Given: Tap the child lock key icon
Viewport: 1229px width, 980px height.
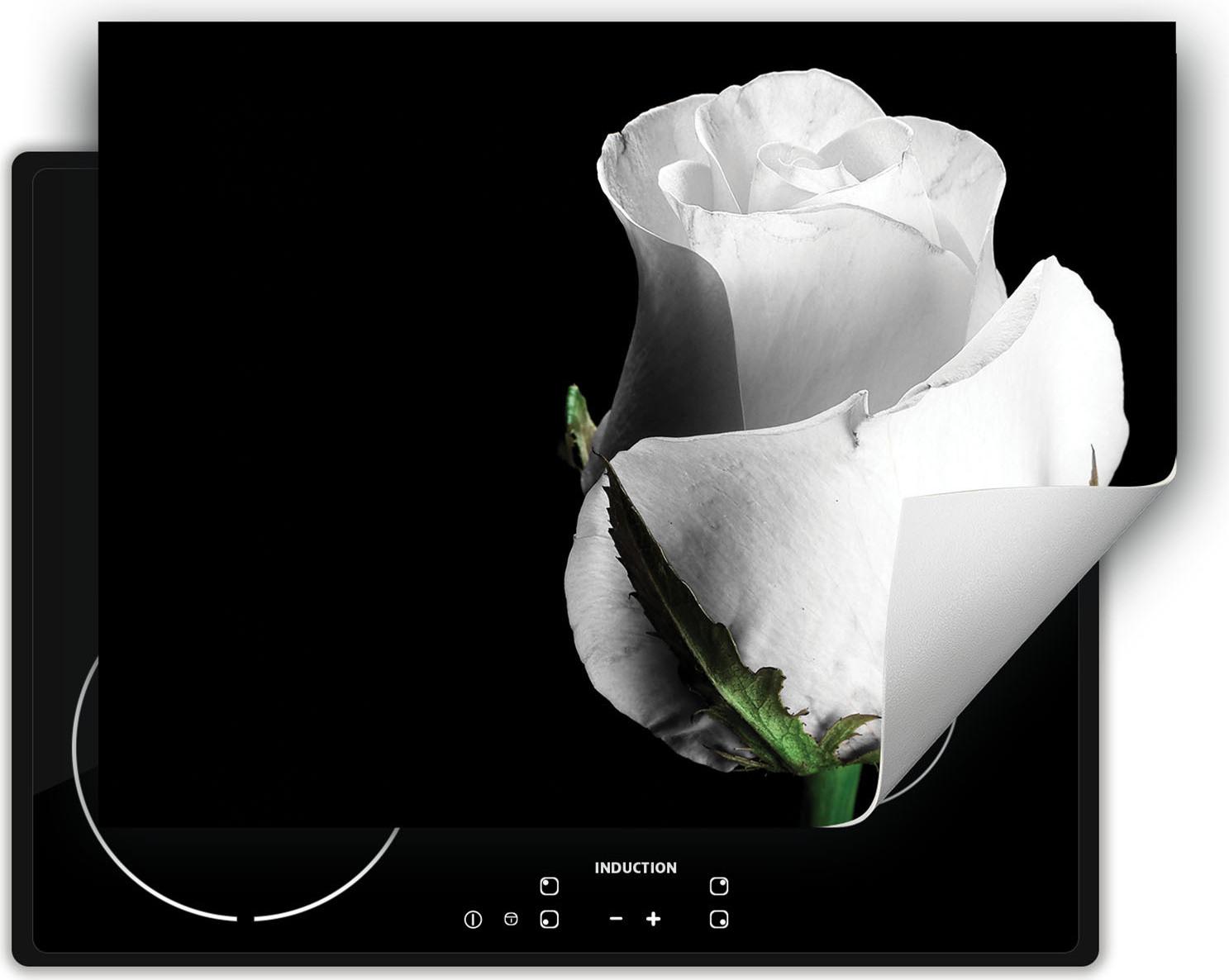Looking at the screenshot, I should 511,919.
